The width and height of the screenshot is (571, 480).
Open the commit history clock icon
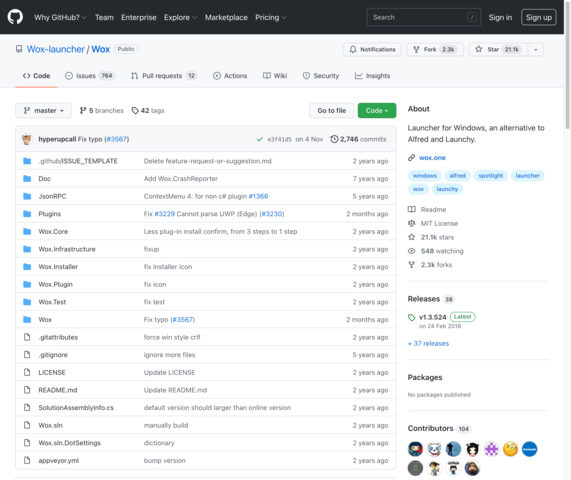pyautogui.click(x=334, y=139)
